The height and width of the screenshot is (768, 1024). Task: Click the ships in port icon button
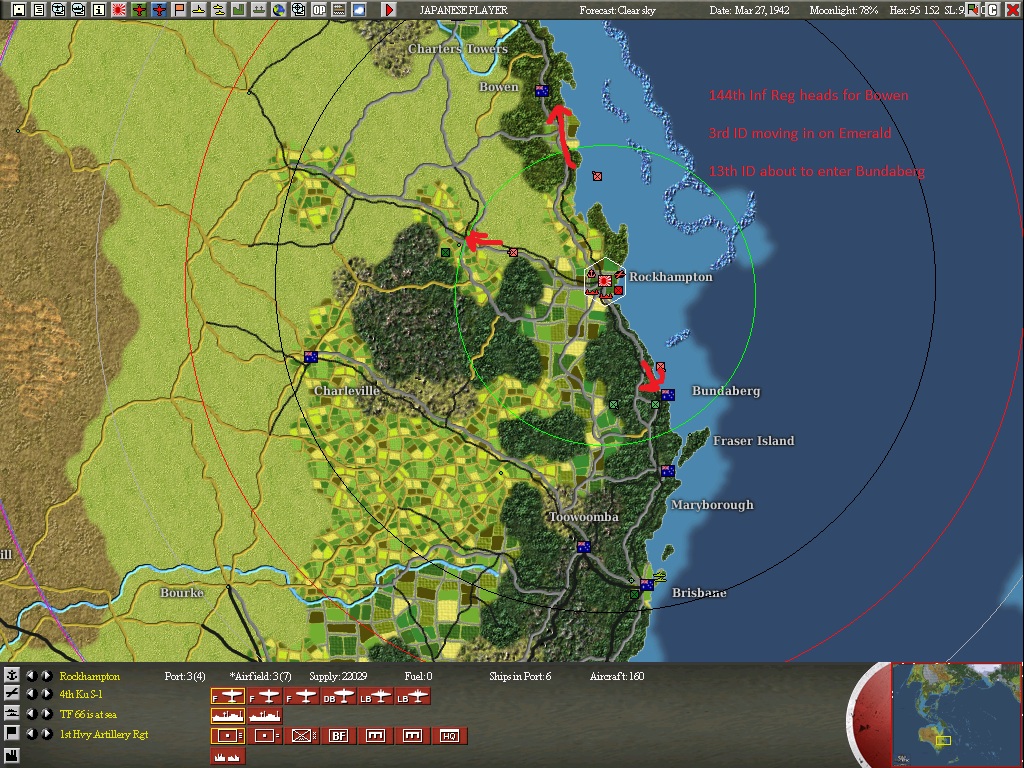(x=228, y=757)
